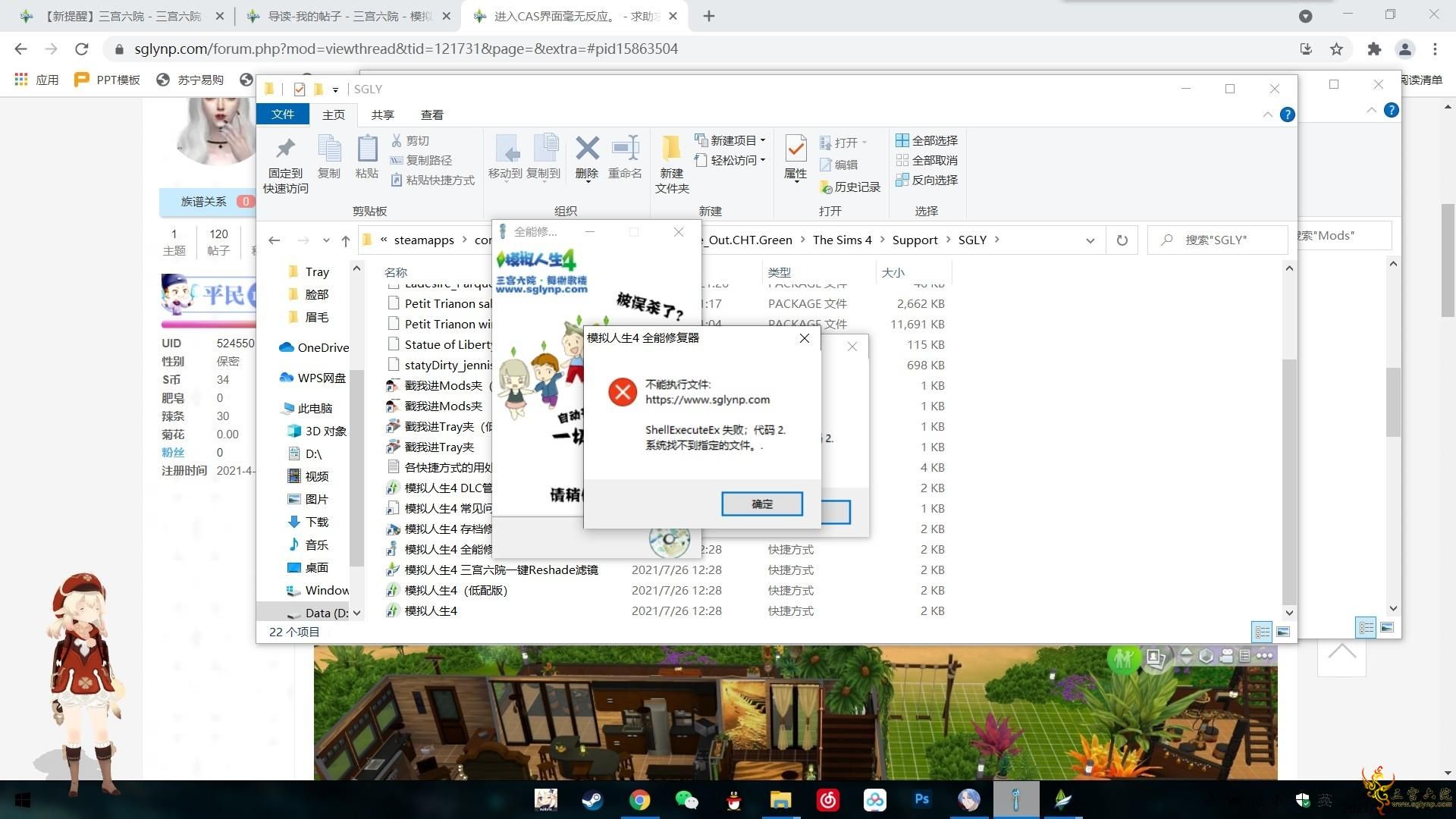Click 编辑 edit item in ribbon
Image resolution: width=1456 pixels, height=819 pixels.
[x=839, y=165]
